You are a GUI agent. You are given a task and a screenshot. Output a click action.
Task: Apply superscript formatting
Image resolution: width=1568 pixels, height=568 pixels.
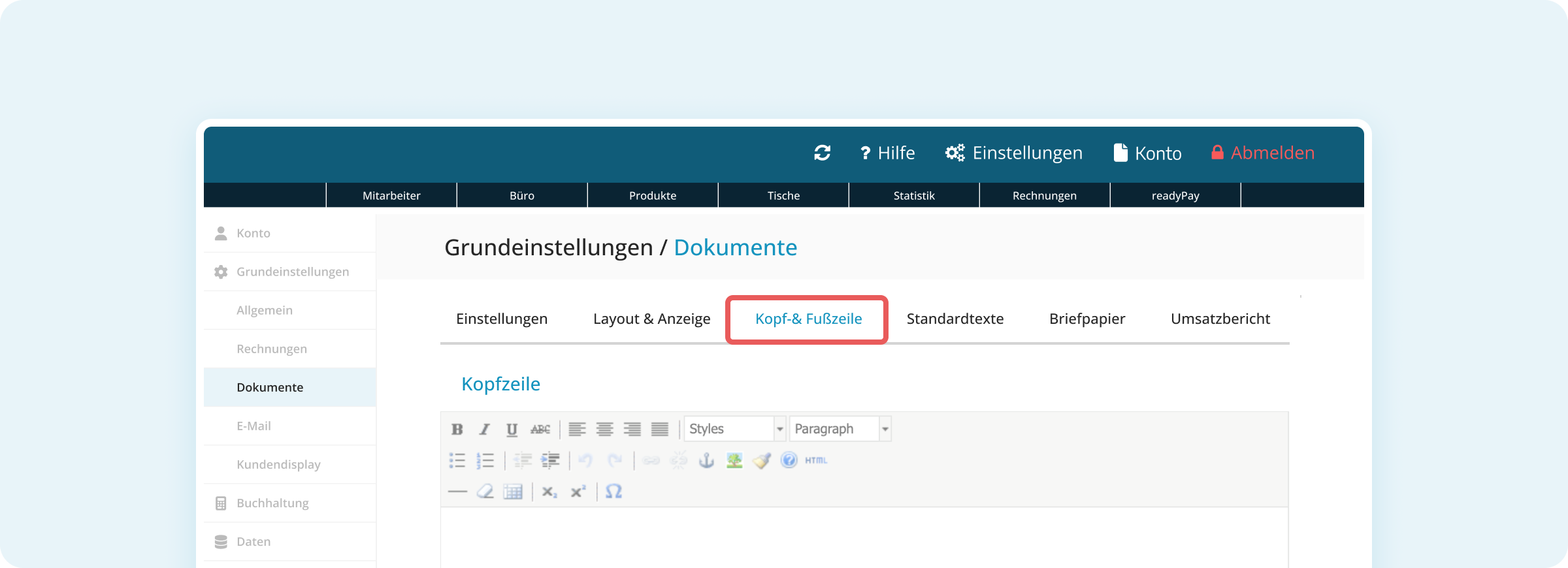[x=578, y=492]
